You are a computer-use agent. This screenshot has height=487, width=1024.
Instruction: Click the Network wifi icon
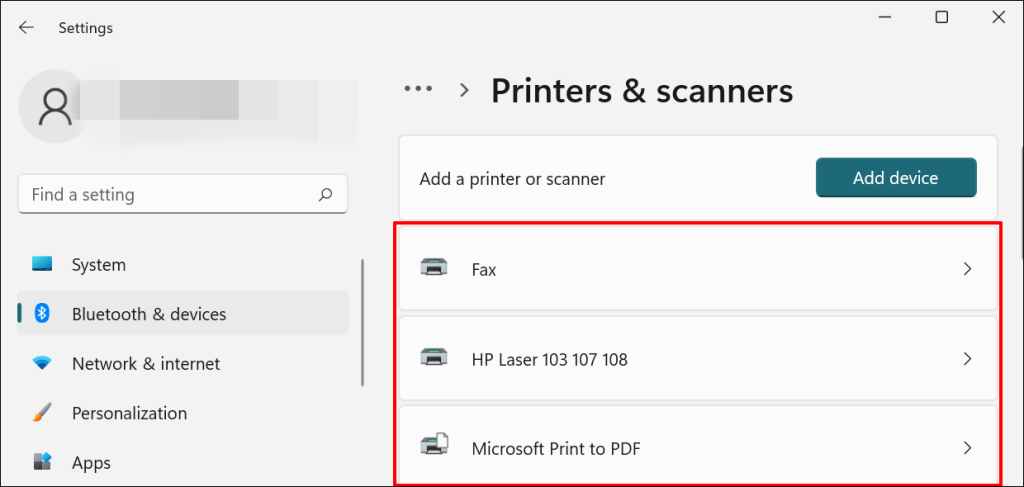click(42, 364)
